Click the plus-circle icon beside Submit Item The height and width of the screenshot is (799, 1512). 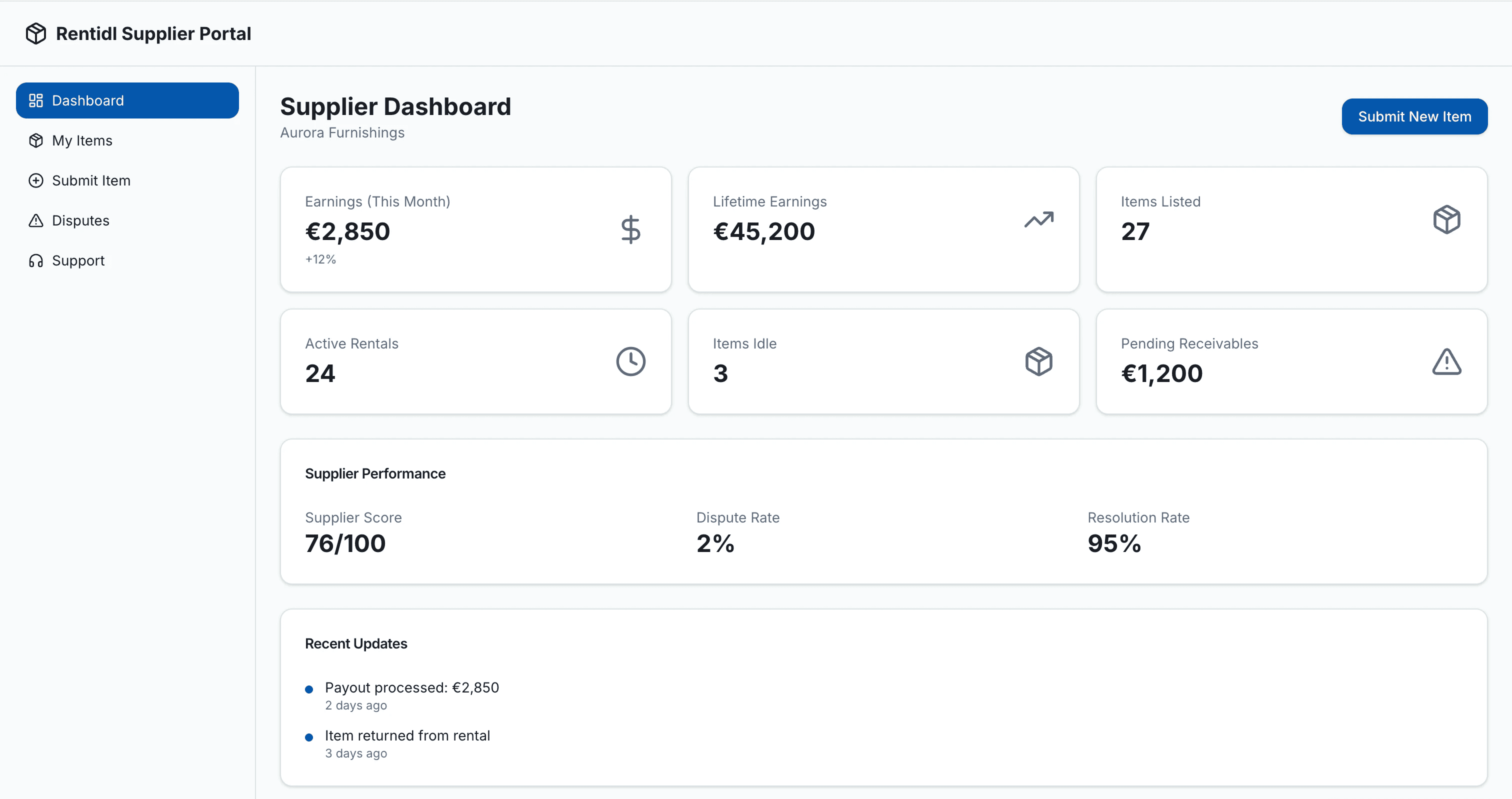coord(36,181)
